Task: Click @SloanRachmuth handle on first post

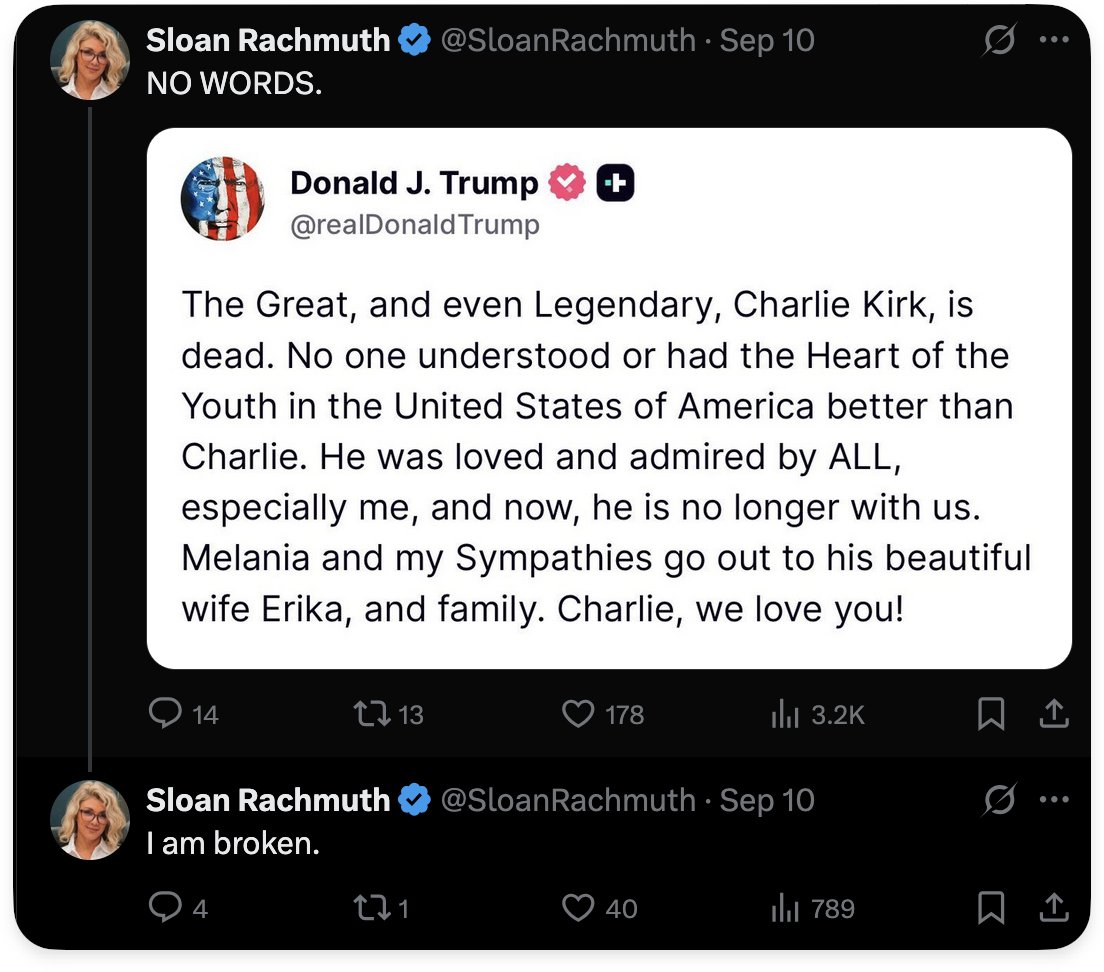Action: (x=567, y=41)
